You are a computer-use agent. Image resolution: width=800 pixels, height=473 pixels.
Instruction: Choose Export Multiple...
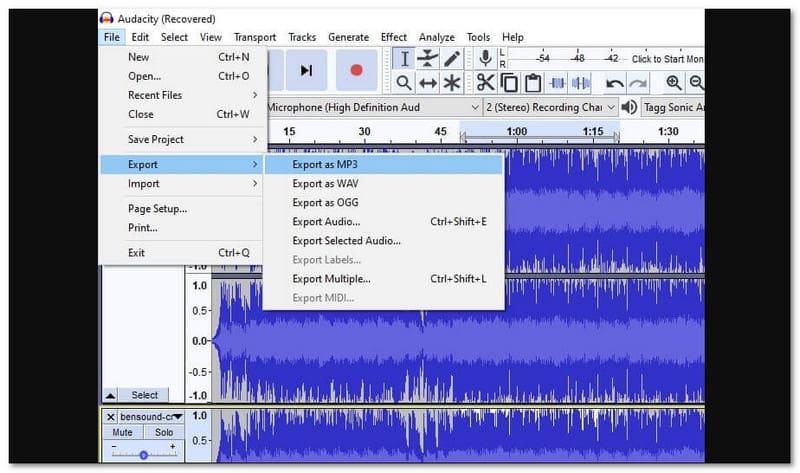(x=384, y=279)
